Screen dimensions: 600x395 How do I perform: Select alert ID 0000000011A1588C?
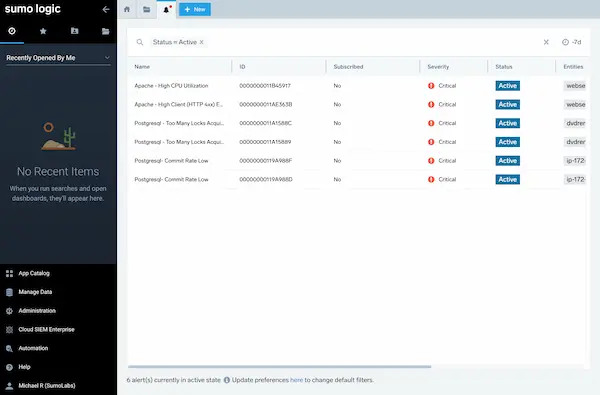coord(266,123)
